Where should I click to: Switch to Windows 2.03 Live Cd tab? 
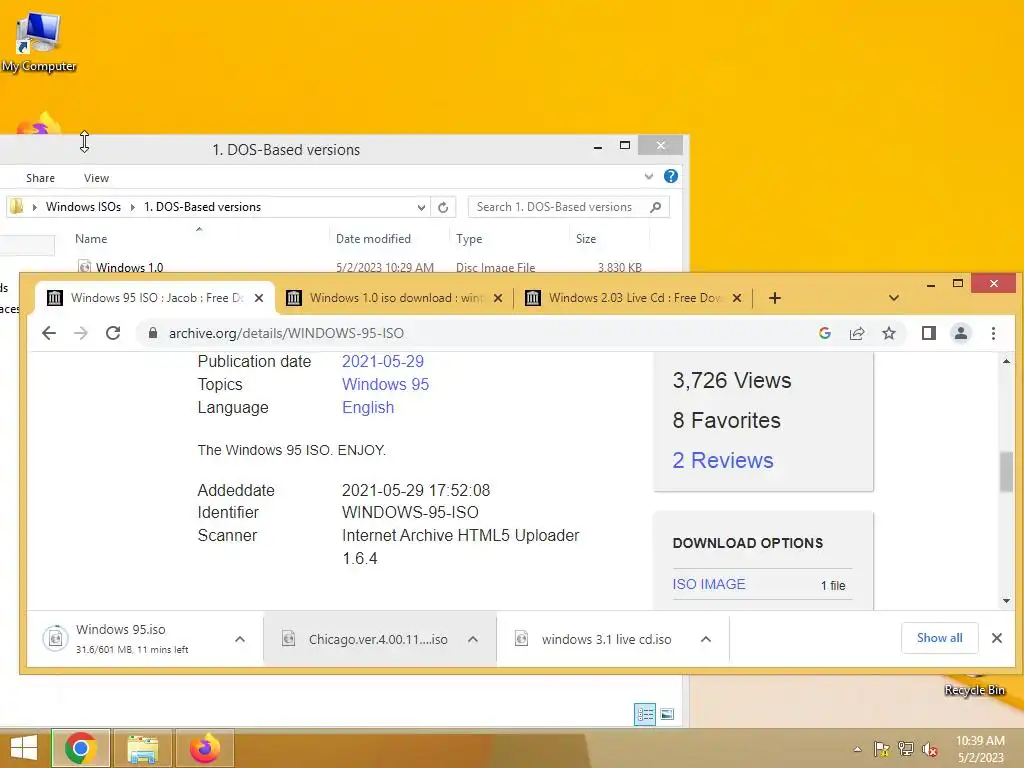click(633, 298)
